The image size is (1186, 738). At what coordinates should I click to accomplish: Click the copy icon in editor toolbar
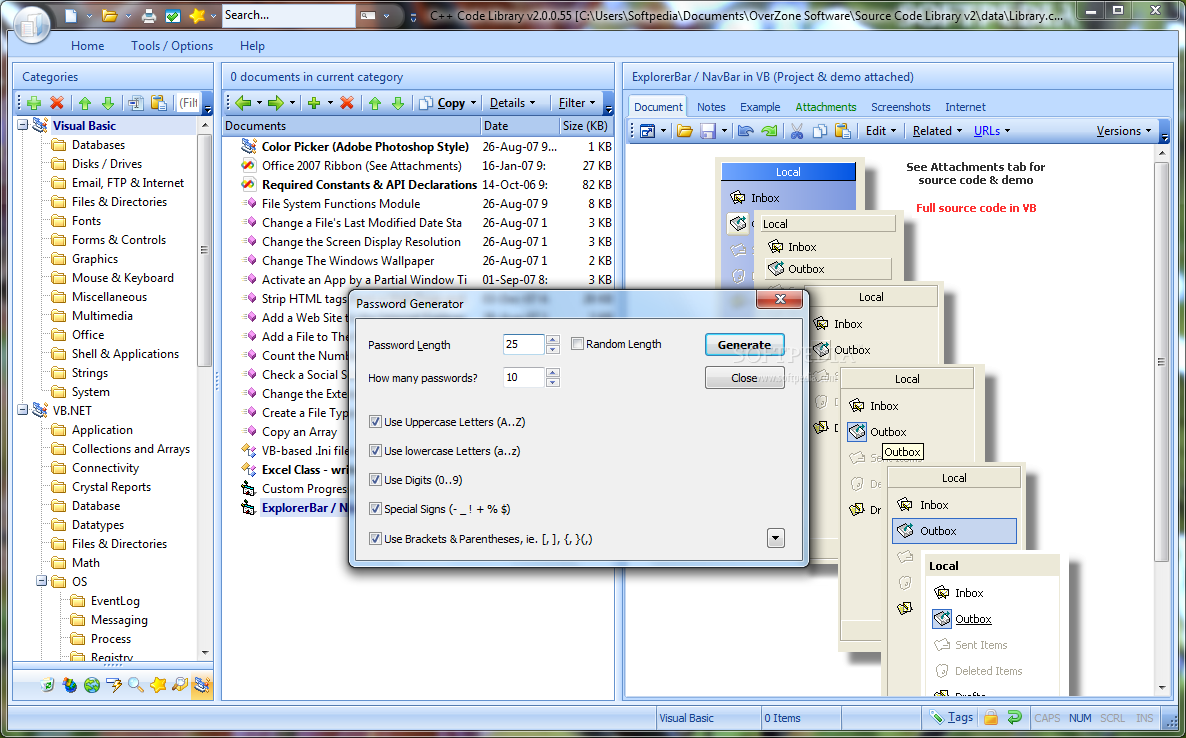[819, 131]
